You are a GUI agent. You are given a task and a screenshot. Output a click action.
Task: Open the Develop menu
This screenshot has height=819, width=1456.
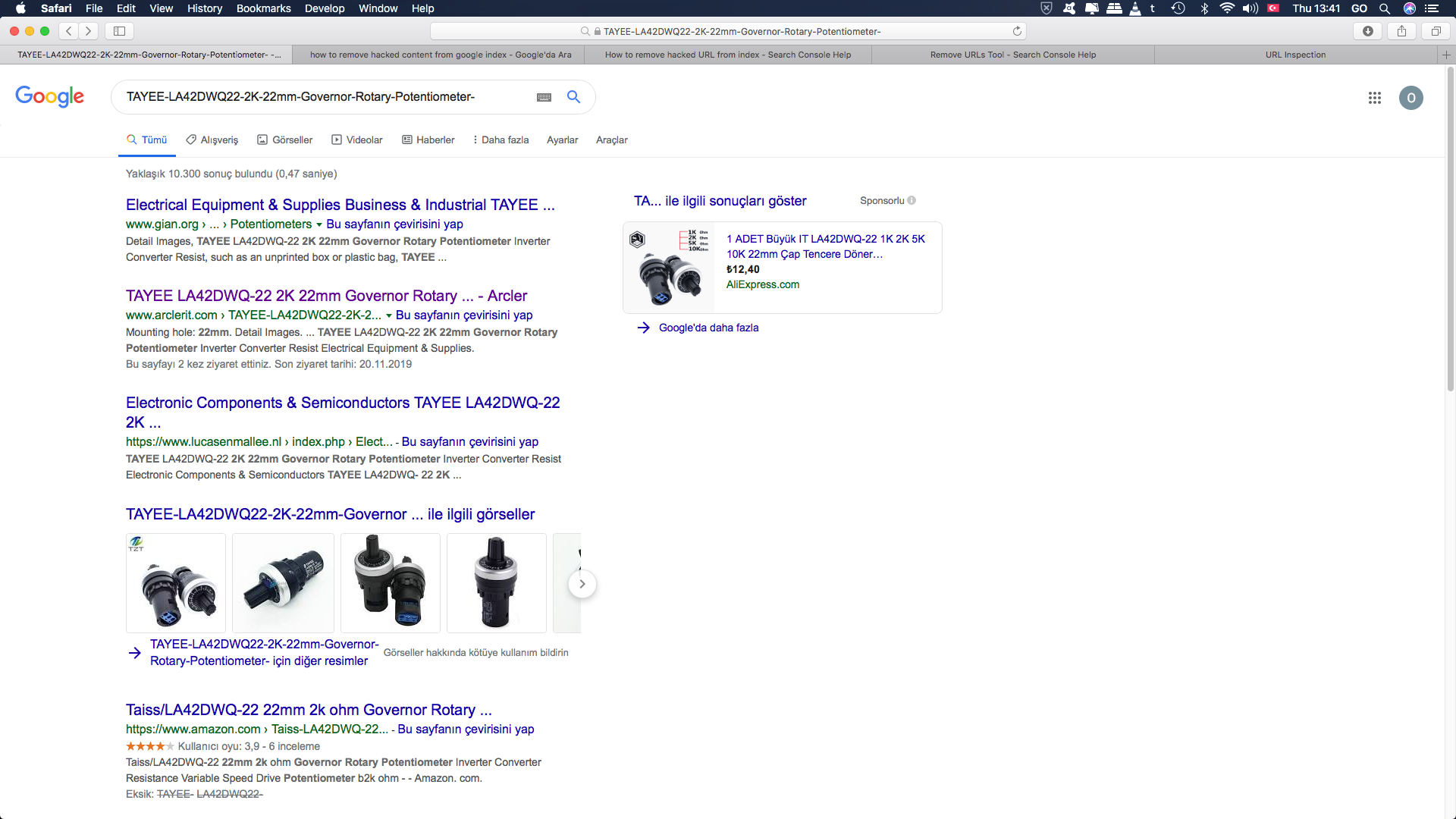pyautogui.click(x=325, y=8)
